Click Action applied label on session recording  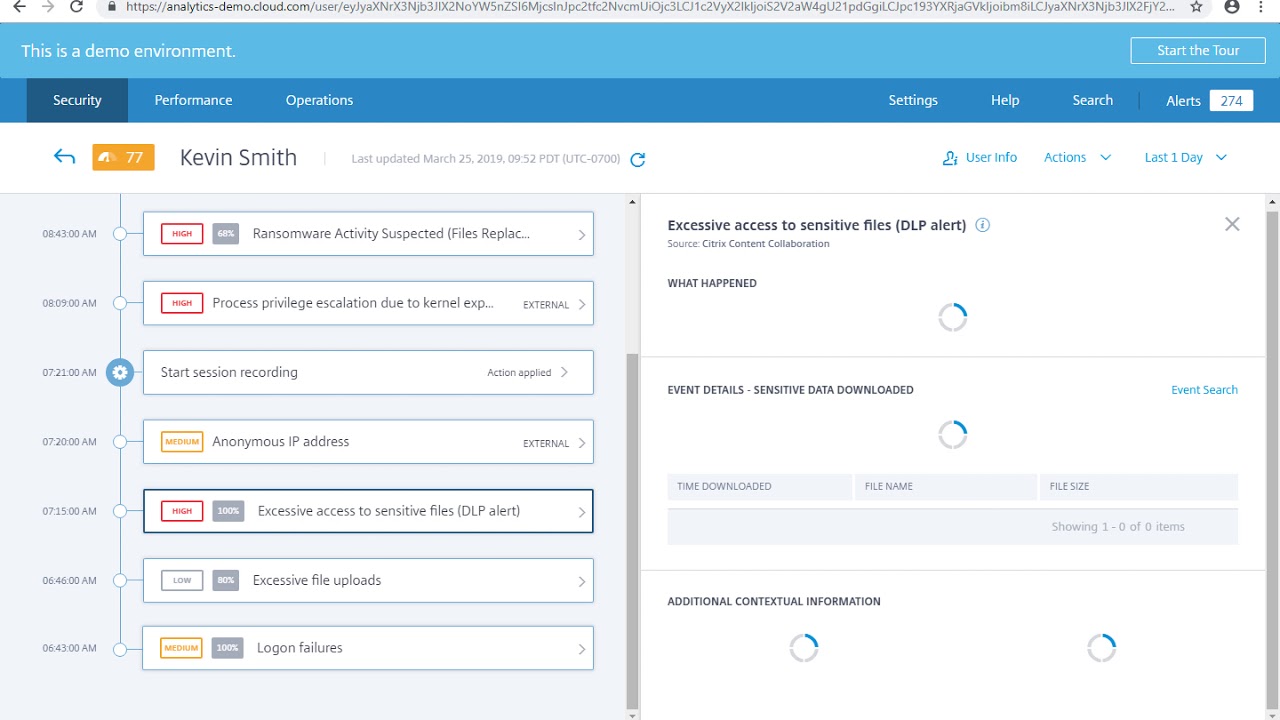pos(519,373)
